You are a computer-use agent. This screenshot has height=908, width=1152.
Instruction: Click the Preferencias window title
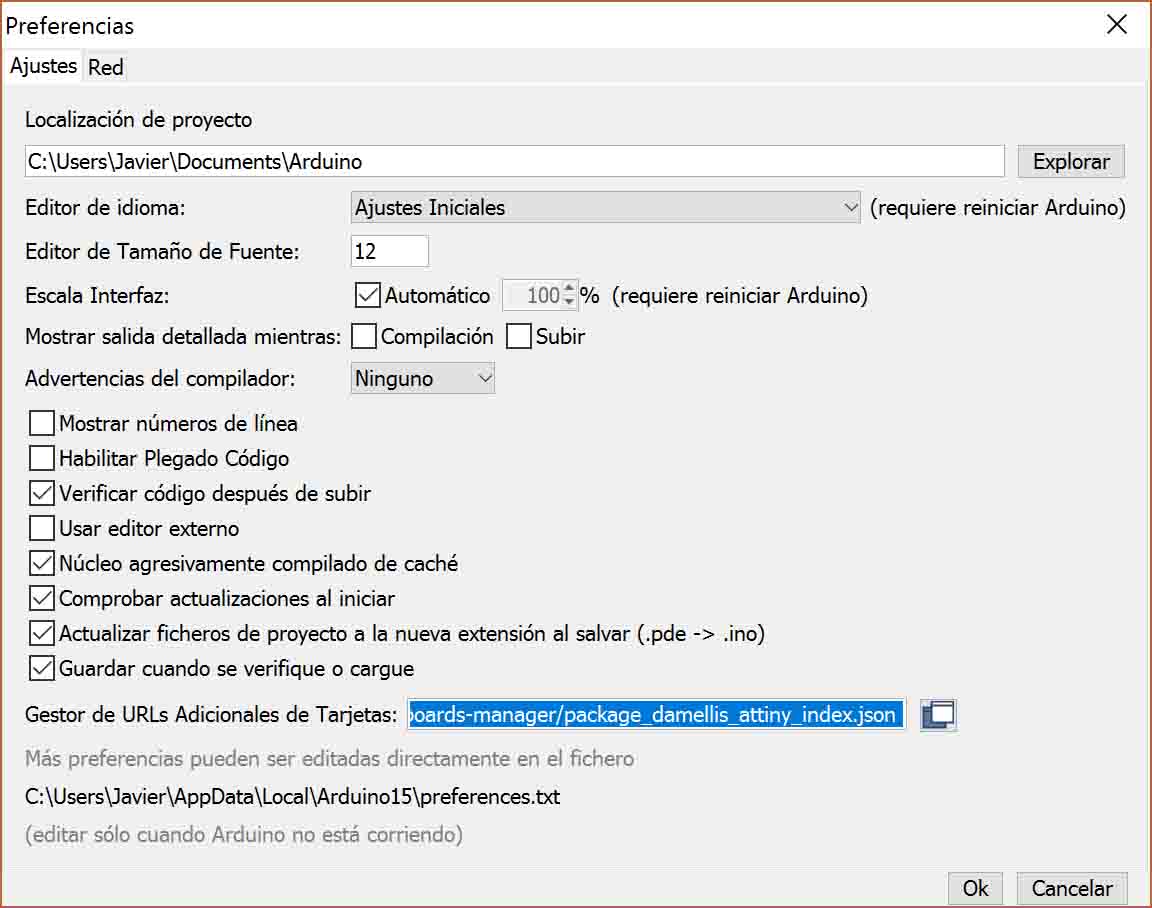(70, 26)
